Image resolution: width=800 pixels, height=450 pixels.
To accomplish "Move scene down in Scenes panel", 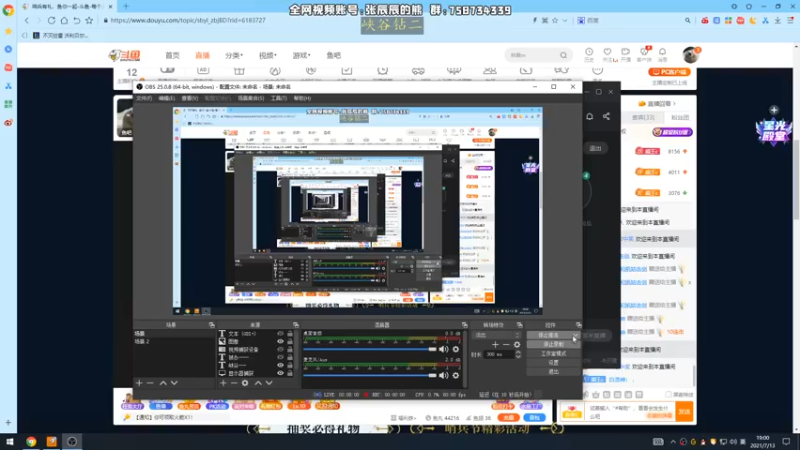I will tap(174, 383).
